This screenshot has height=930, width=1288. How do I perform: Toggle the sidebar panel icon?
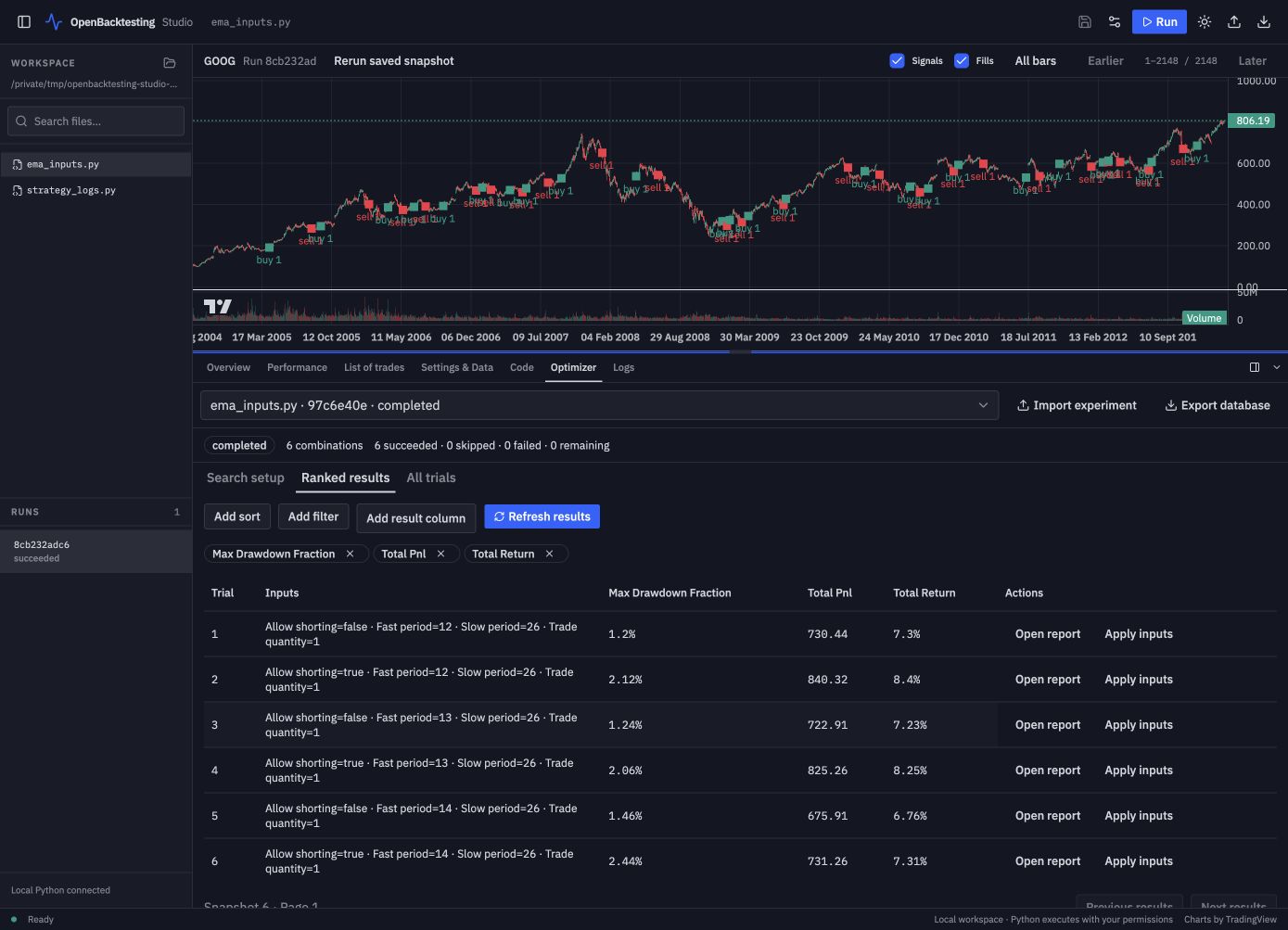(x=24, y=21)
